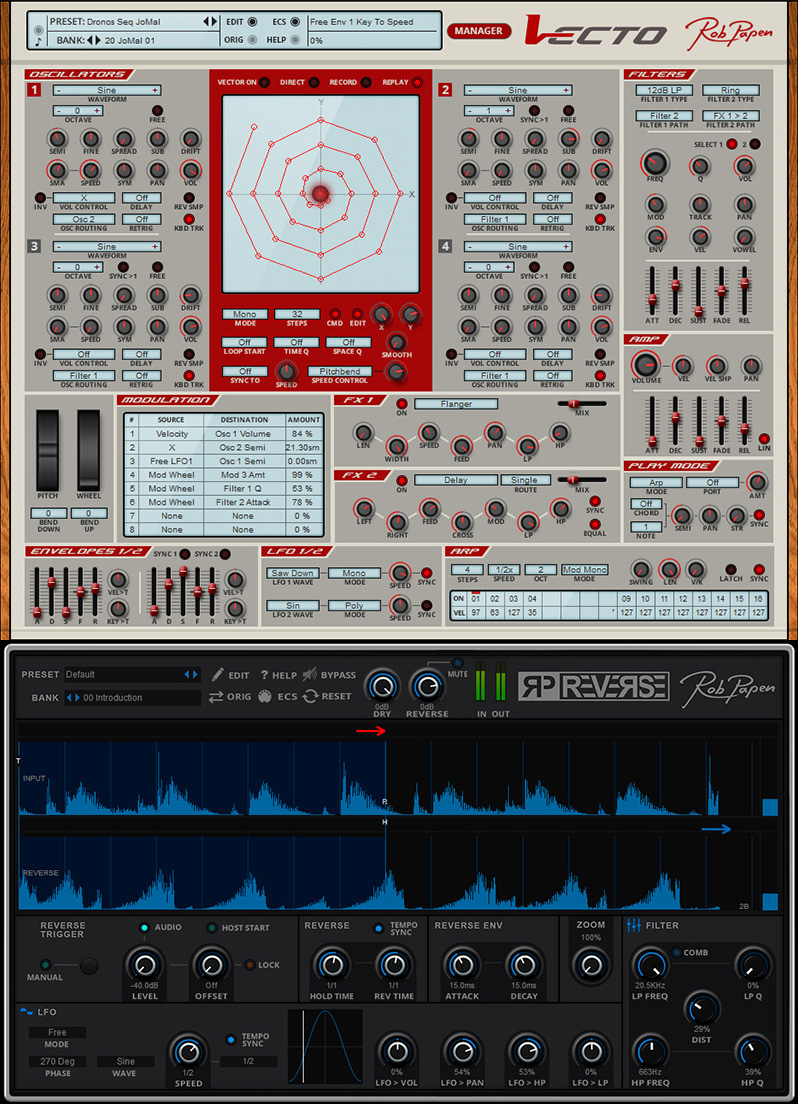Screen dimensions: 798x1104
Task: Open the Delay FX 2 type dropdown
Action: (456, 480)
